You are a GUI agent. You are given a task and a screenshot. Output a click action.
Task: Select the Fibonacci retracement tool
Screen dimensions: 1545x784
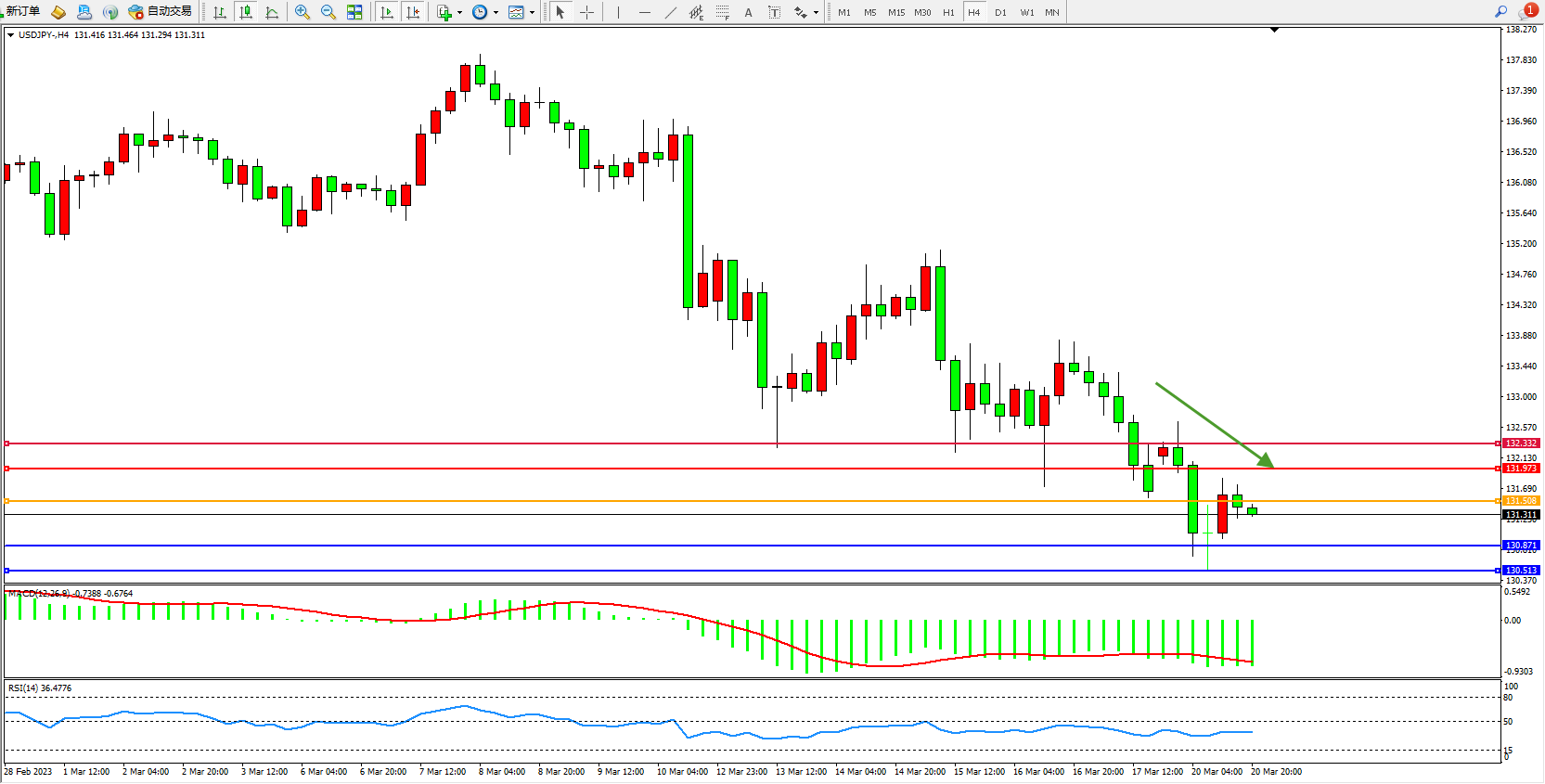click(722, 12)
